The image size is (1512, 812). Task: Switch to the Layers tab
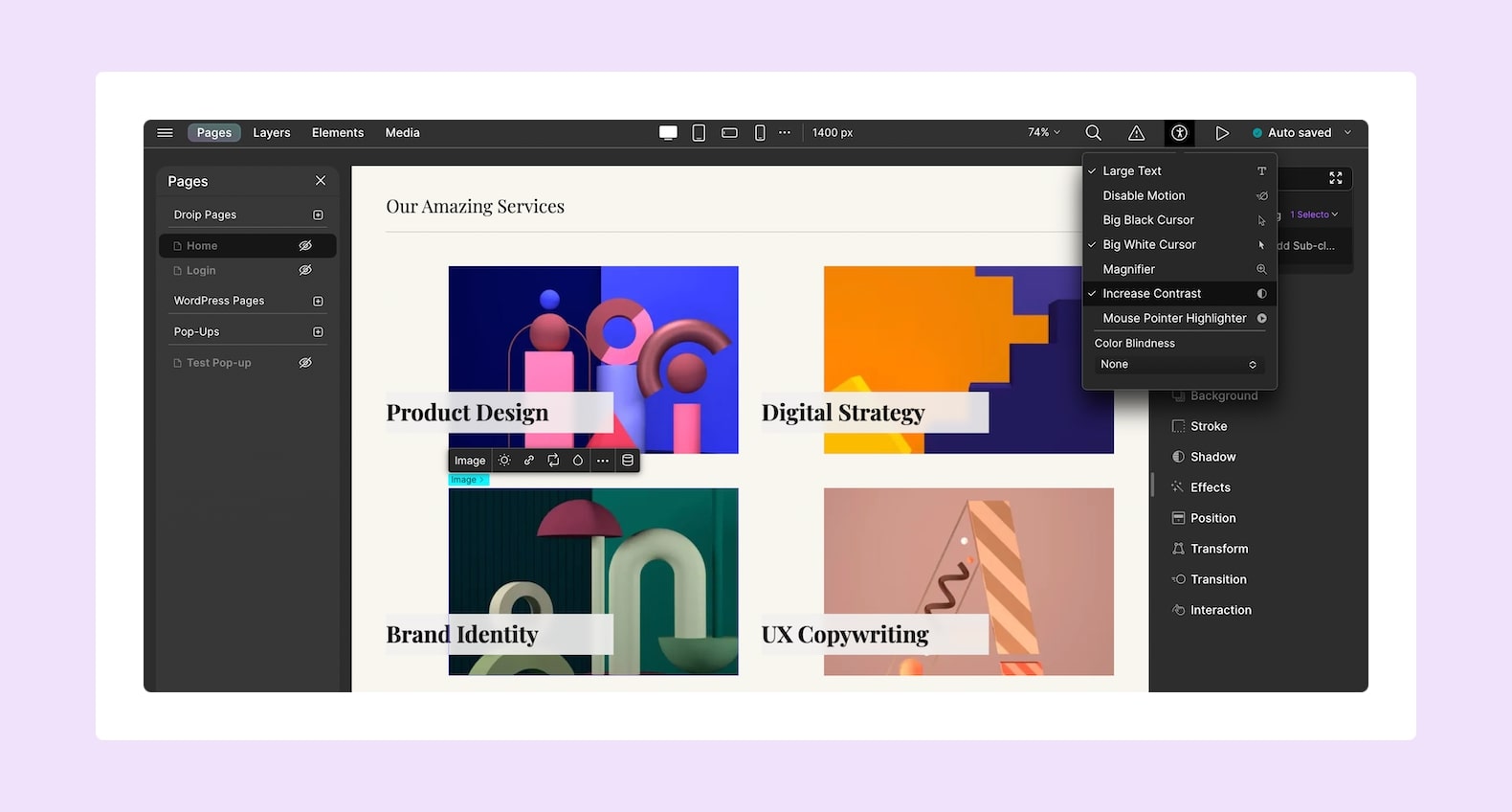point(271,133)
